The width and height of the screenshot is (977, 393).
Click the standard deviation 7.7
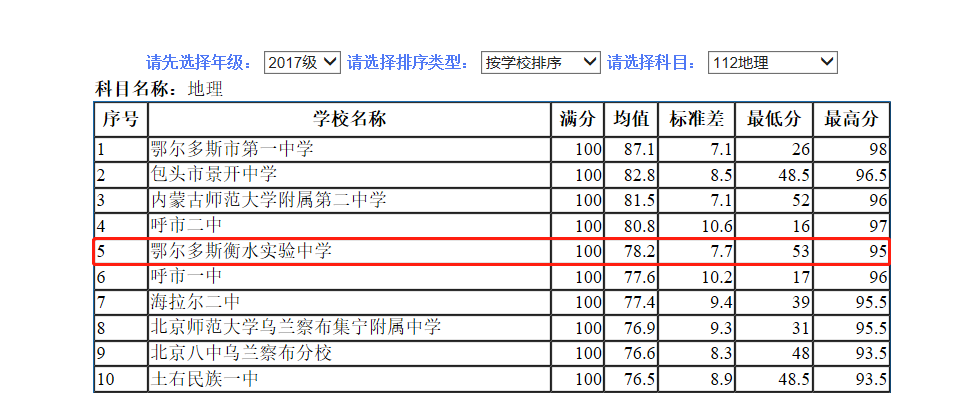[721, 252]
